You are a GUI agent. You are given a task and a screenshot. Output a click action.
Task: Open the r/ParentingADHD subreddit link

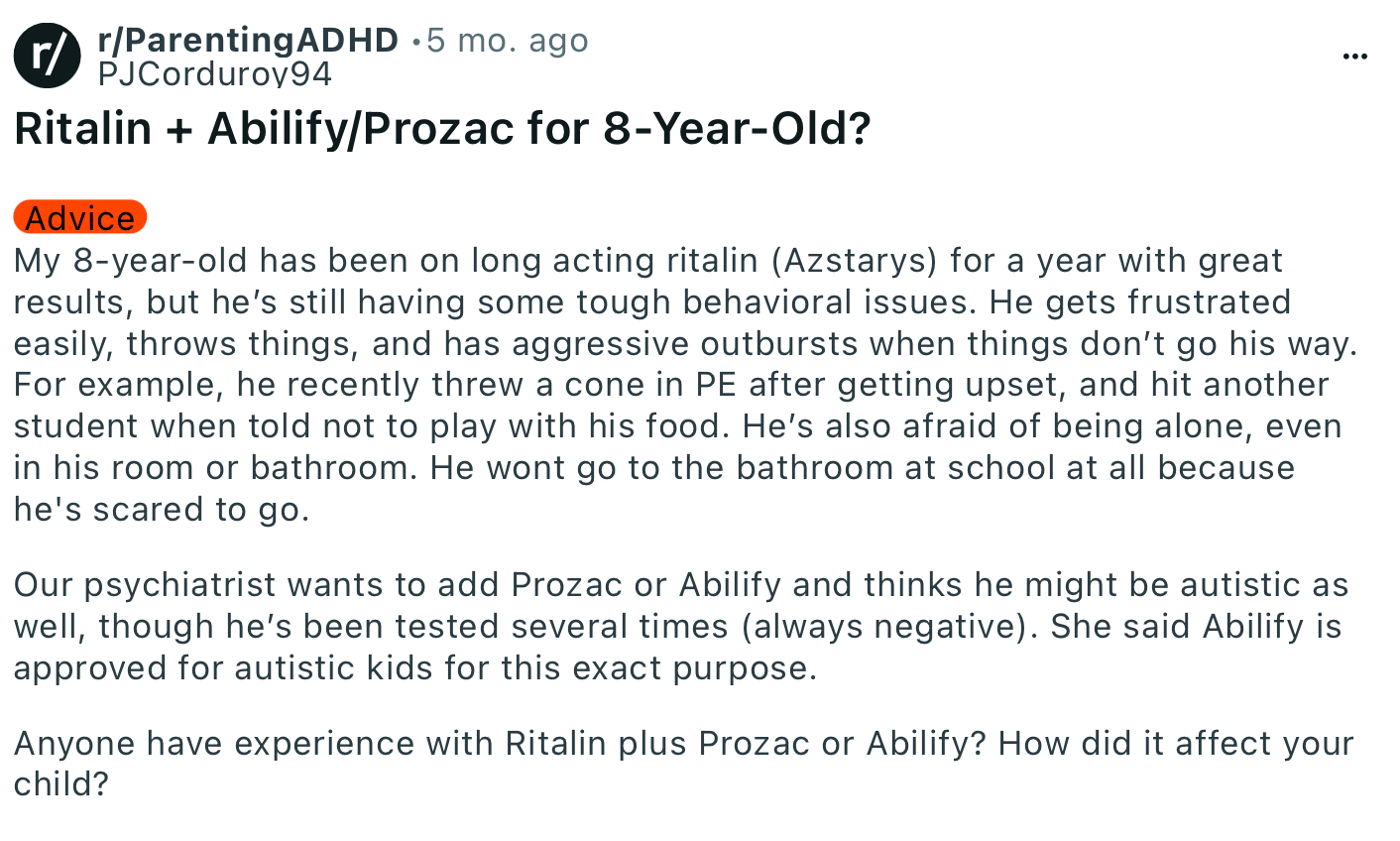point(248,40)
